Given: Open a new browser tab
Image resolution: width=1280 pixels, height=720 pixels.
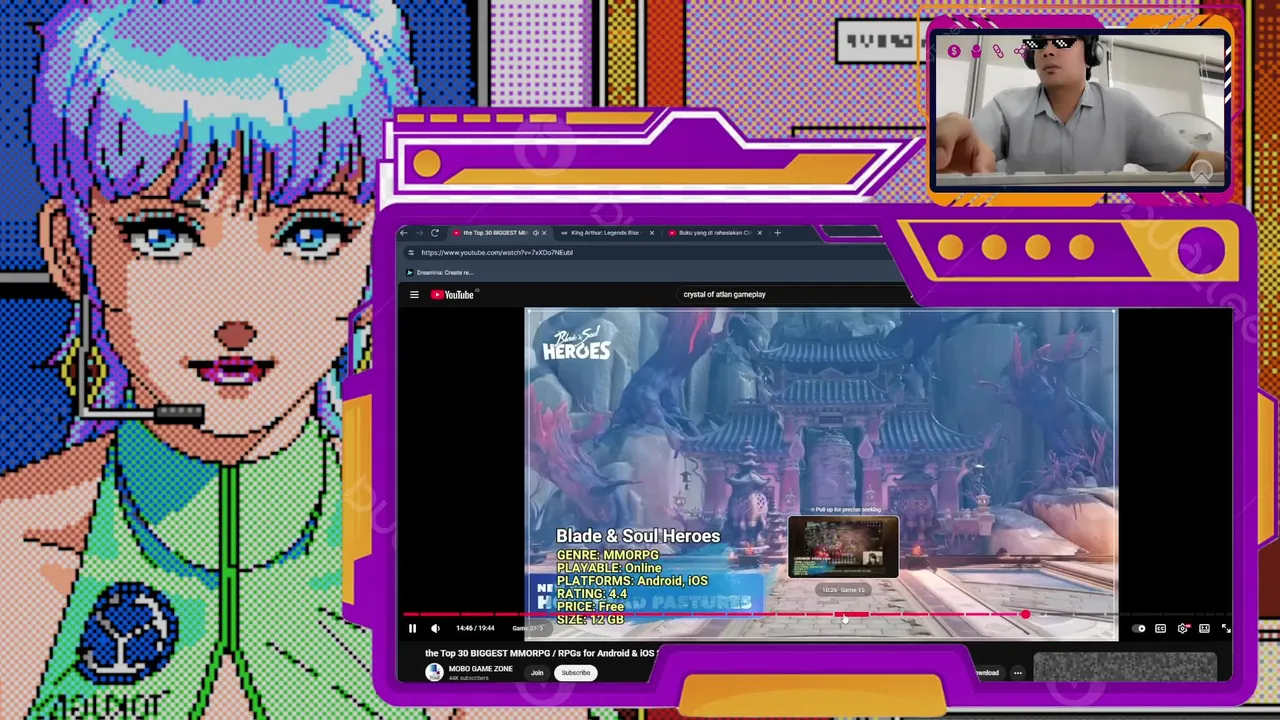Looking at the screenshot, I should pos(777,233).
